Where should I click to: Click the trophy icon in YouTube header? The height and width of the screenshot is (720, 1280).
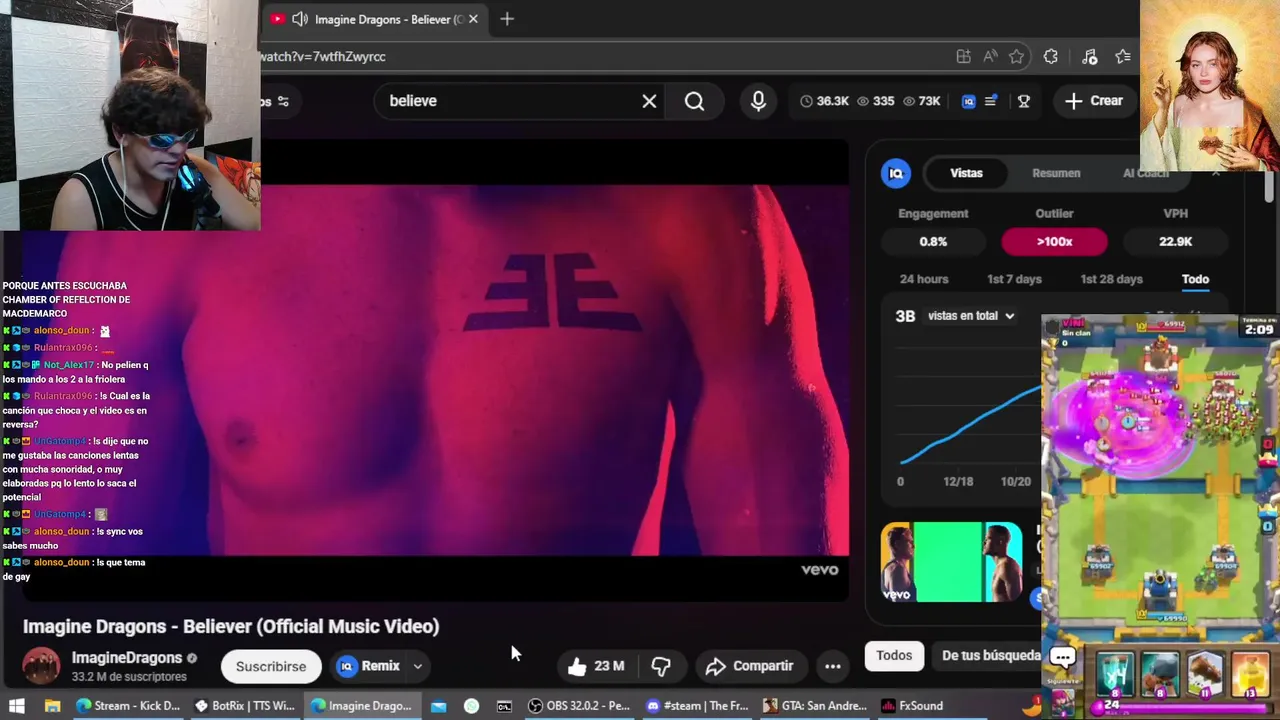point(1023,101)
